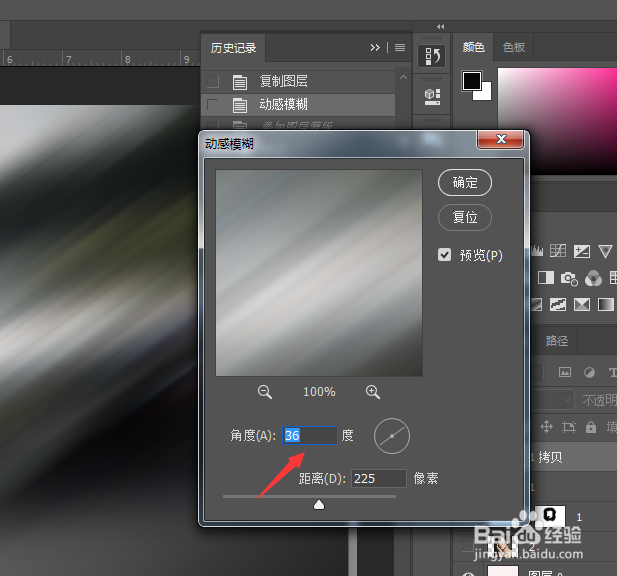This screenshot has height=576, width=617.
Task: Add a Curves adjustment layer
Action: [558, 251]
